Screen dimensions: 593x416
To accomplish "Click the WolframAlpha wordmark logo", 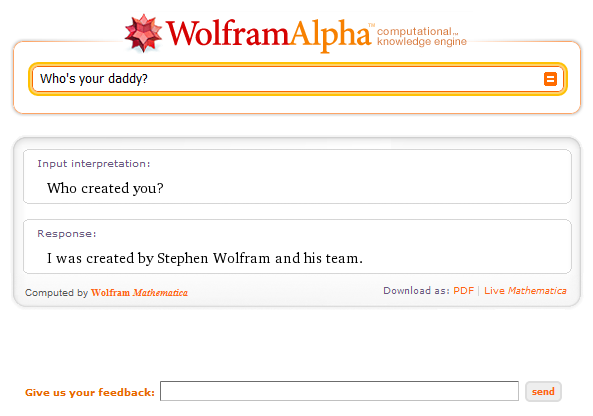I will 269,34.
